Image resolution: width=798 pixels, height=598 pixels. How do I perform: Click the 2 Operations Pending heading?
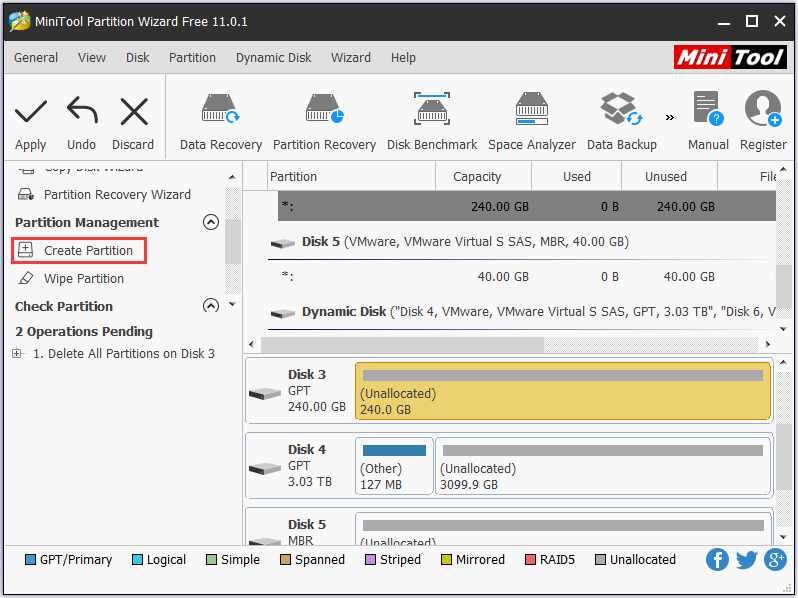point(84,331)
